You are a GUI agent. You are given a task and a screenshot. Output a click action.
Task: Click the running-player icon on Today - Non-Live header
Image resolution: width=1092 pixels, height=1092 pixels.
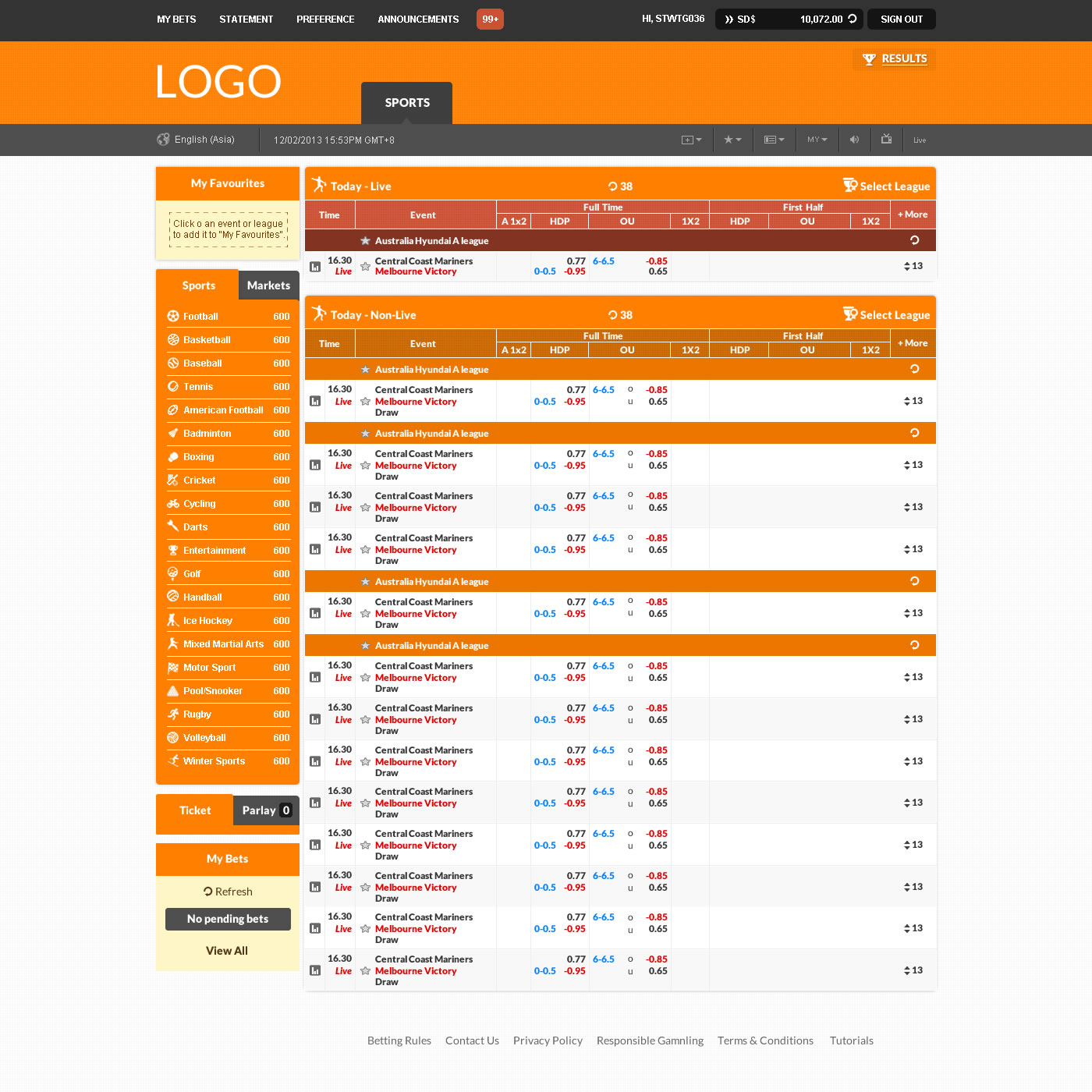coord(320,314)
